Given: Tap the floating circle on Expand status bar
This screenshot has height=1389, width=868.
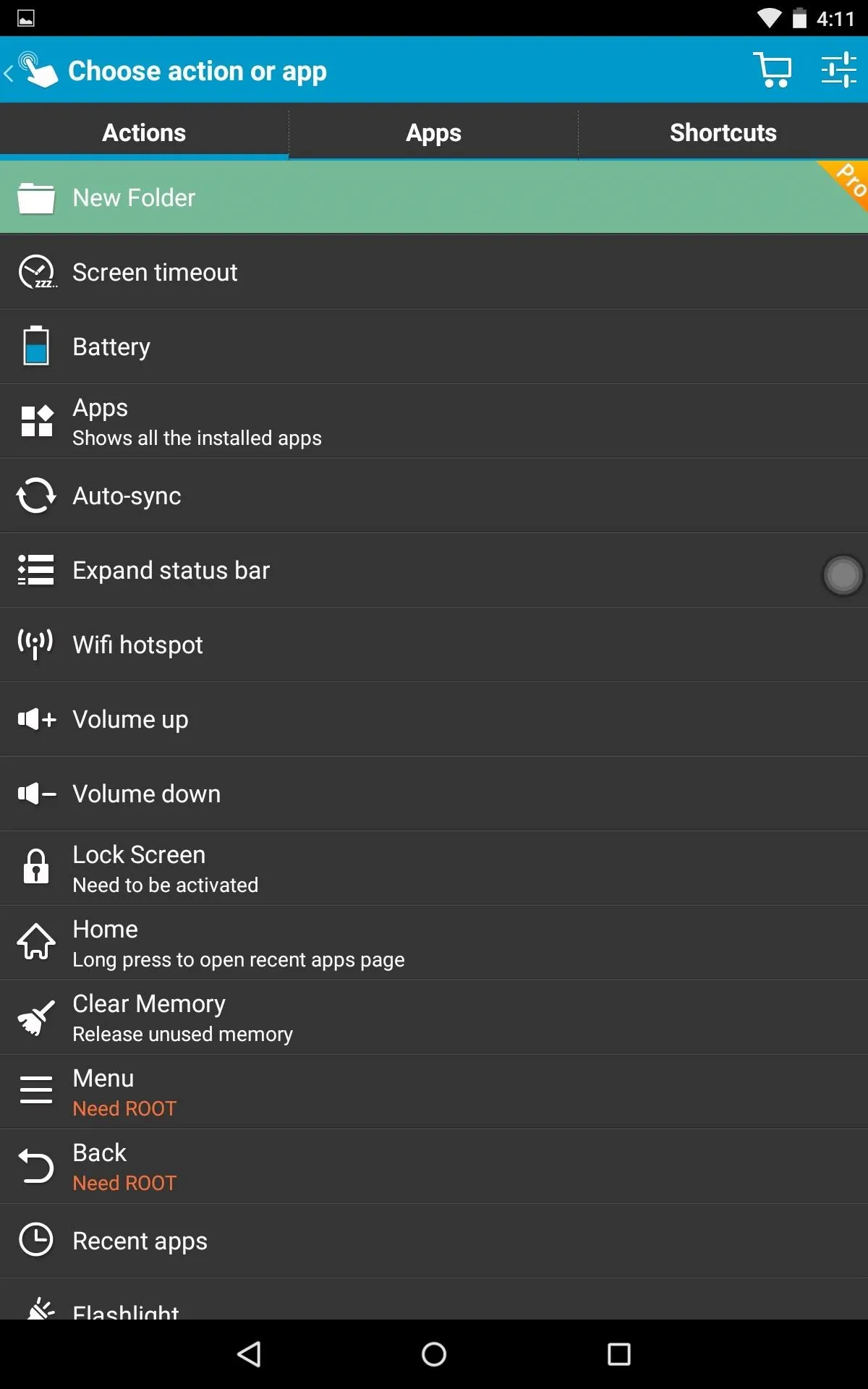Looking at the screenshot, I should click(x=843, y=575).
